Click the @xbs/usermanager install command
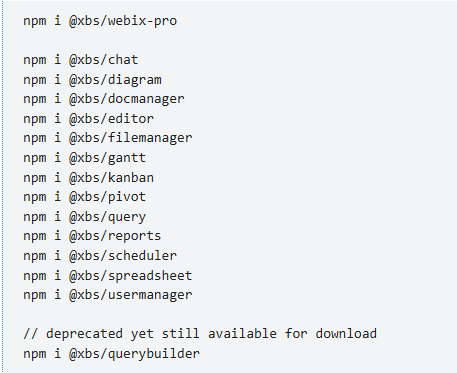The image size is (457, 373). 108,295
